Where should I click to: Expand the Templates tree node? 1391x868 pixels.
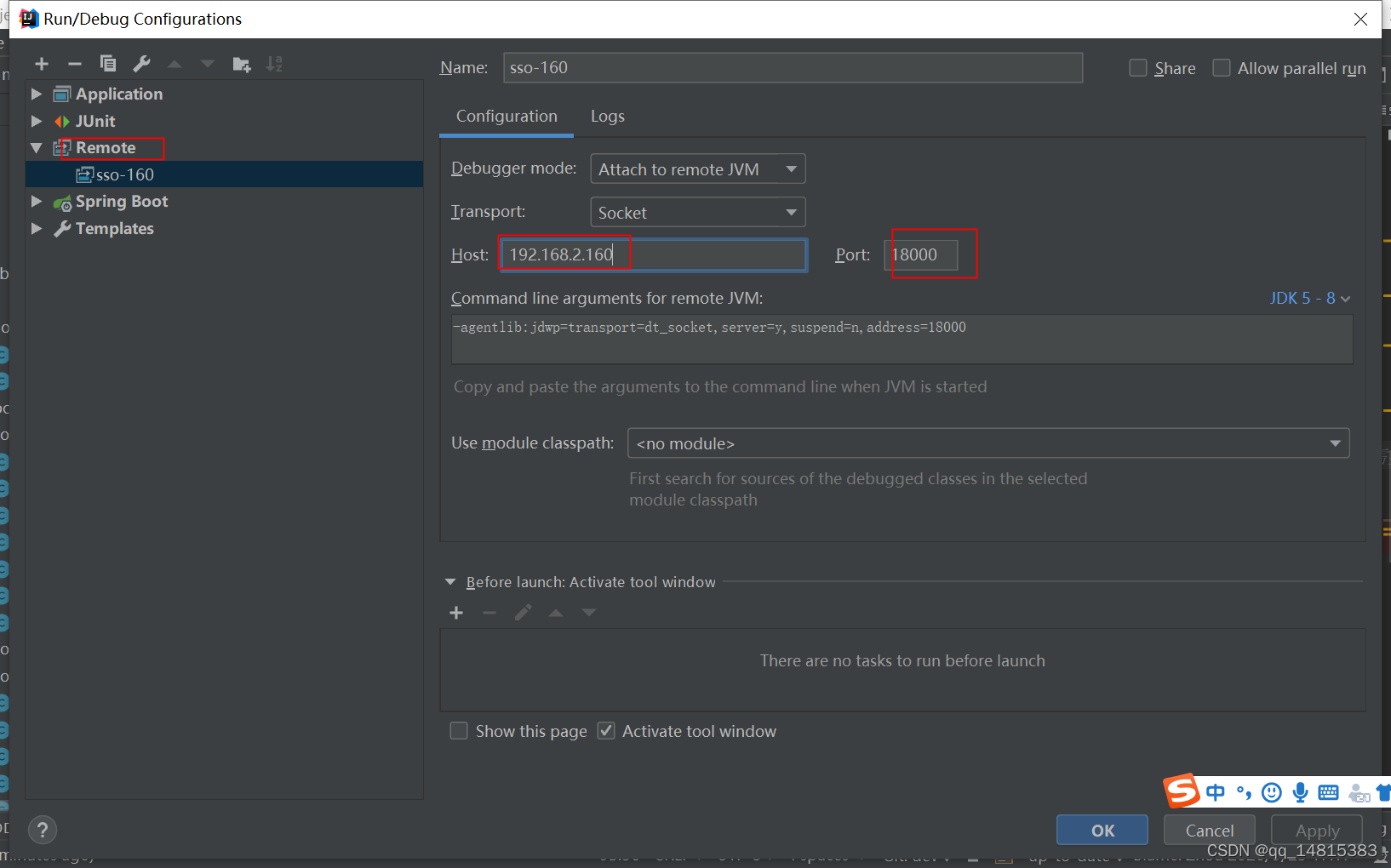pos(37,228)
